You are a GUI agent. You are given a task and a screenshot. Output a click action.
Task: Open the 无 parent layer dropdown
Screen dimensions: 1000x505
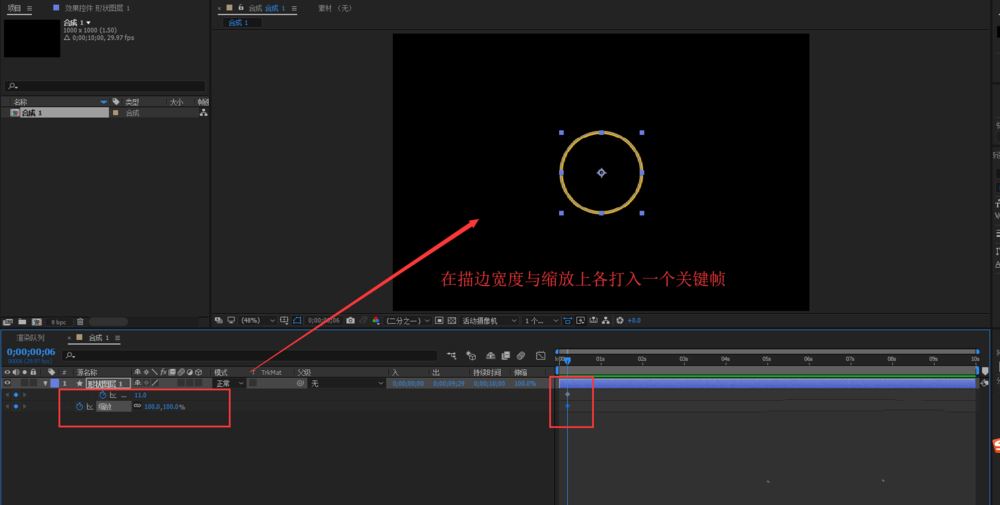tap(346, 384)
